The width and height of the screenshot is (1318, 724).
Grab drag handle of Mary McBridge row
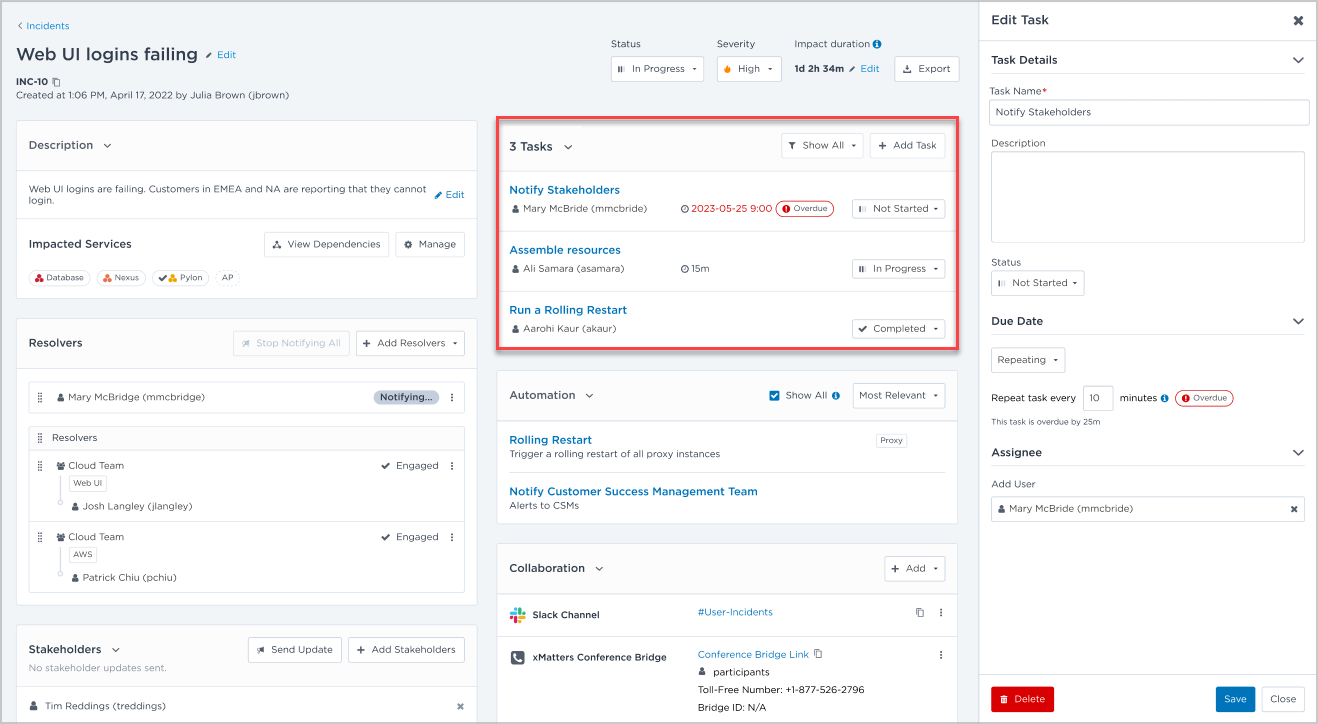(41, 397)
